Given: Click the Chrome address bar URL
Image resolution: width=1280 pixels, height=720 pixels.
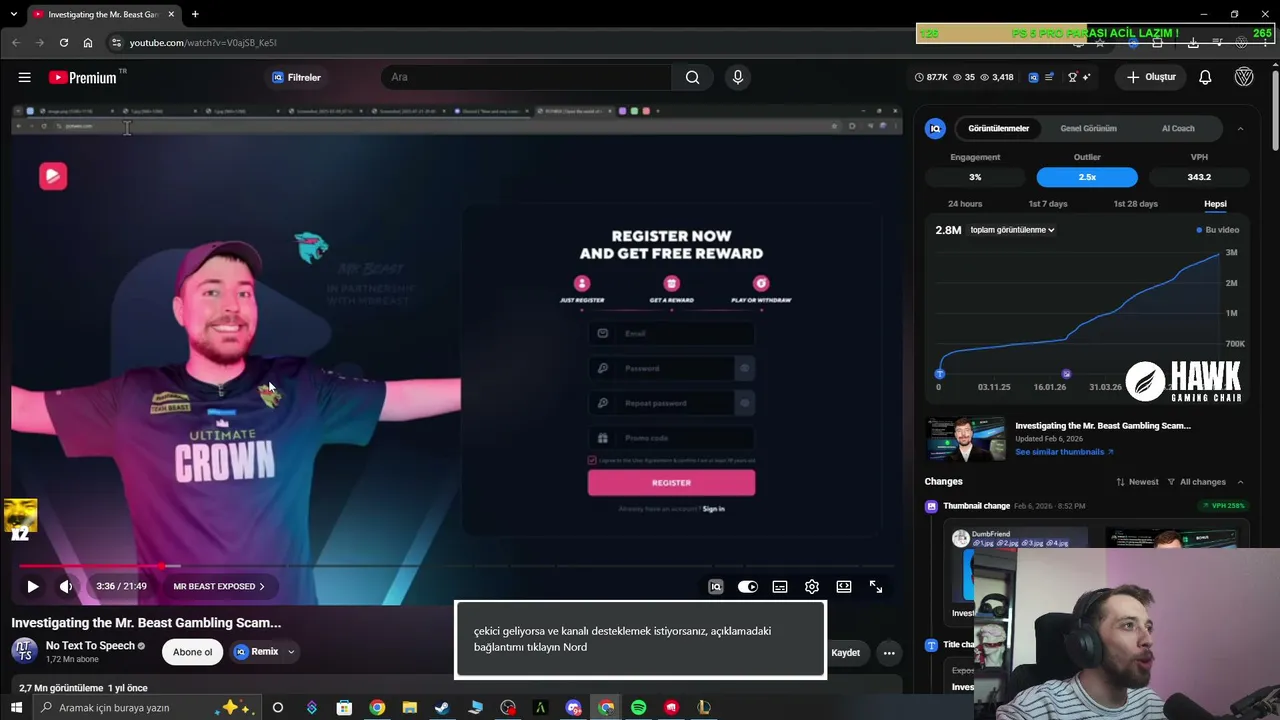Looking at the screenshot, I should pos(203,43).
